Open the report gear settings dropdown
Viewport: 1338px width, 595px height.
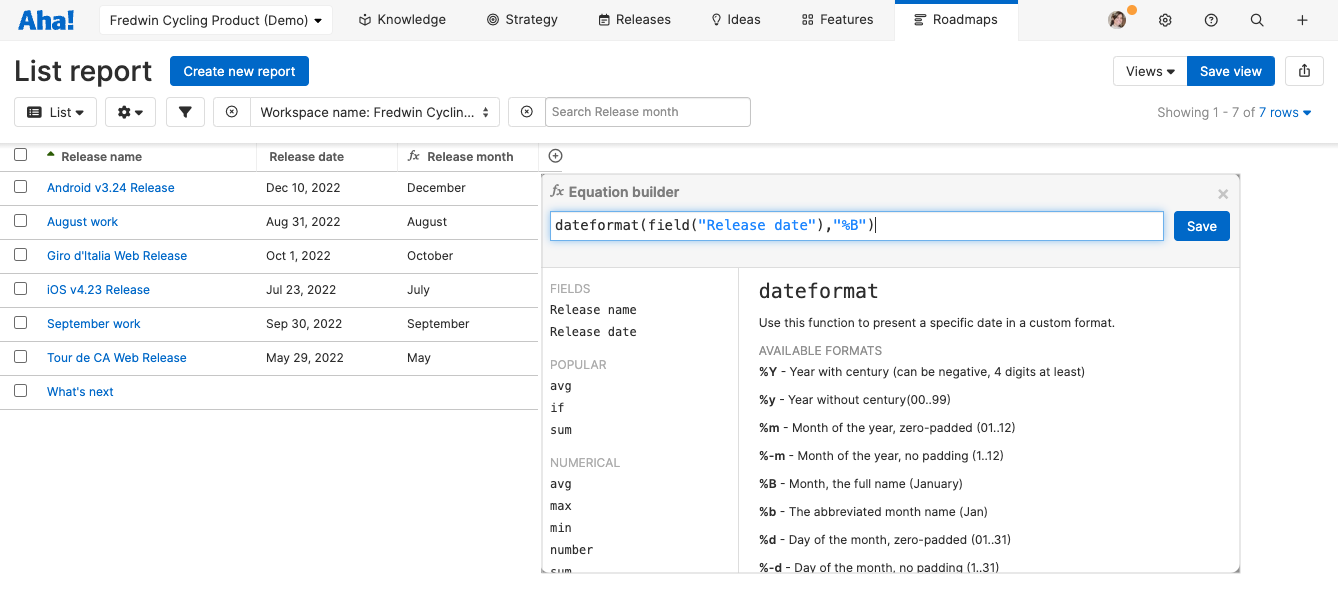click(130, 112)
